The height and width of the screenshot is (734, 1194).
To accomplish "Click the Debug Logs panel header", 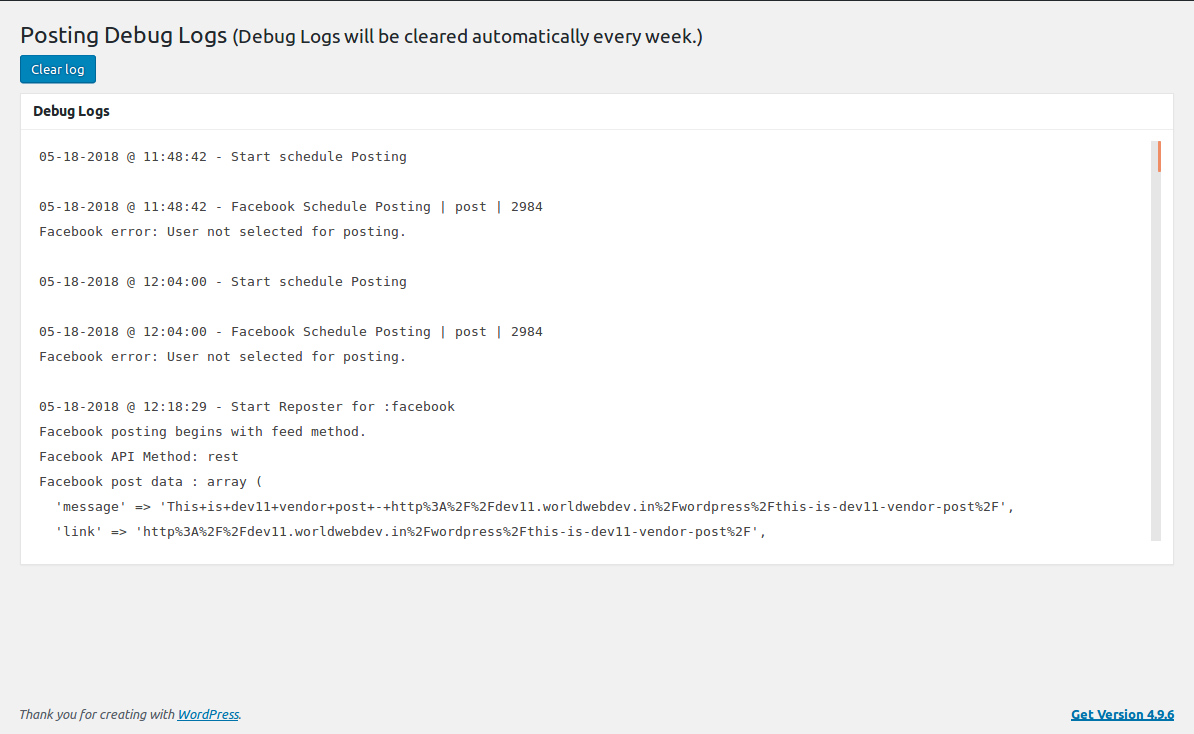I will click(72, 111).
